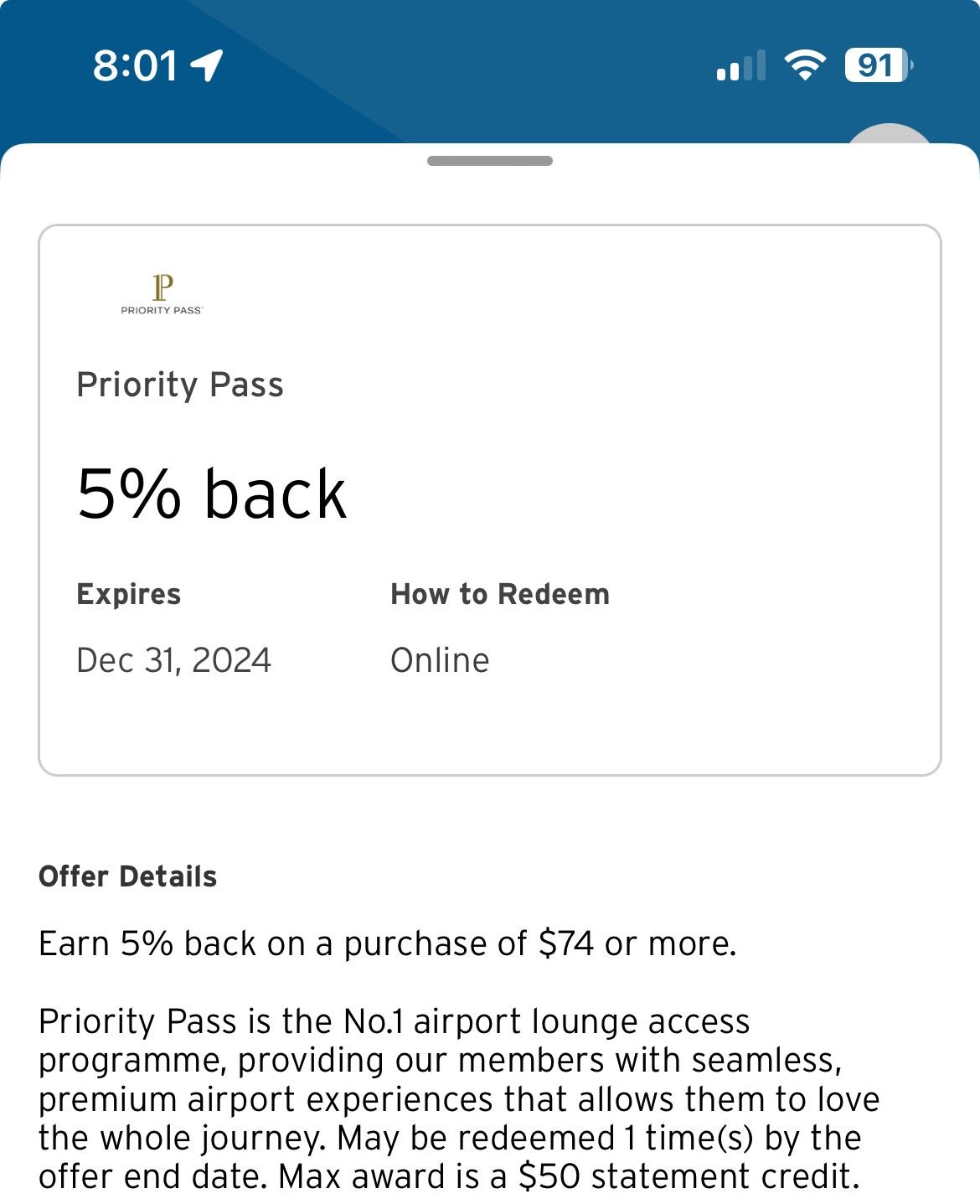Tap the Expires label

[129, 594]
